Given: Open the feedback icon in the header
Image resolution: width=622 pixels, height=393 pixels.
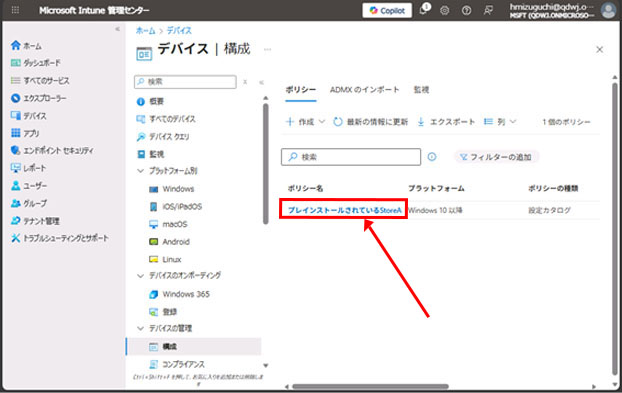Looking at the screenshot, I should (x=488, y=11).
